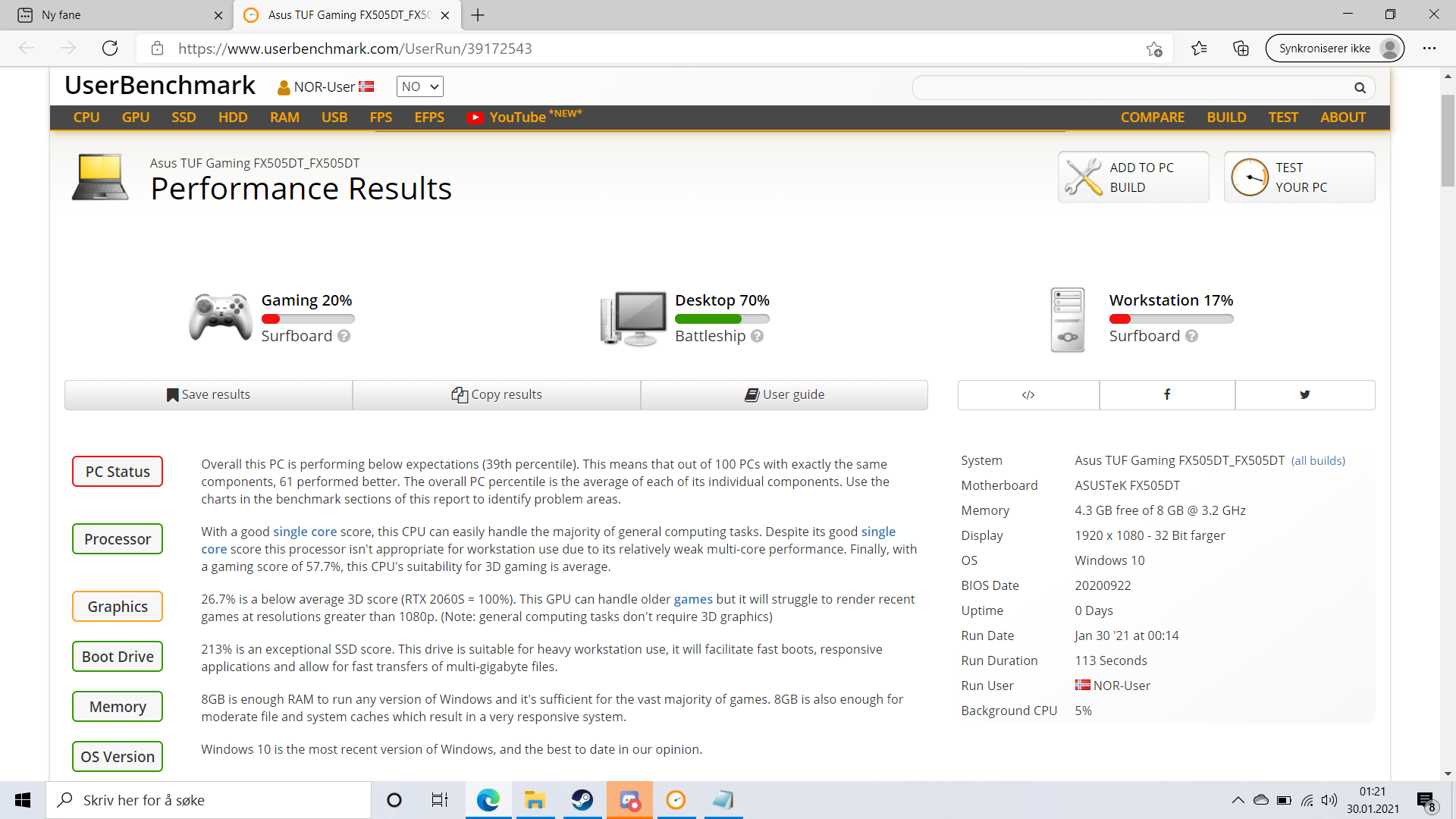Click Test Your PC button
Viewport: 1456px width, 819px height.
tap(1299, 177)
